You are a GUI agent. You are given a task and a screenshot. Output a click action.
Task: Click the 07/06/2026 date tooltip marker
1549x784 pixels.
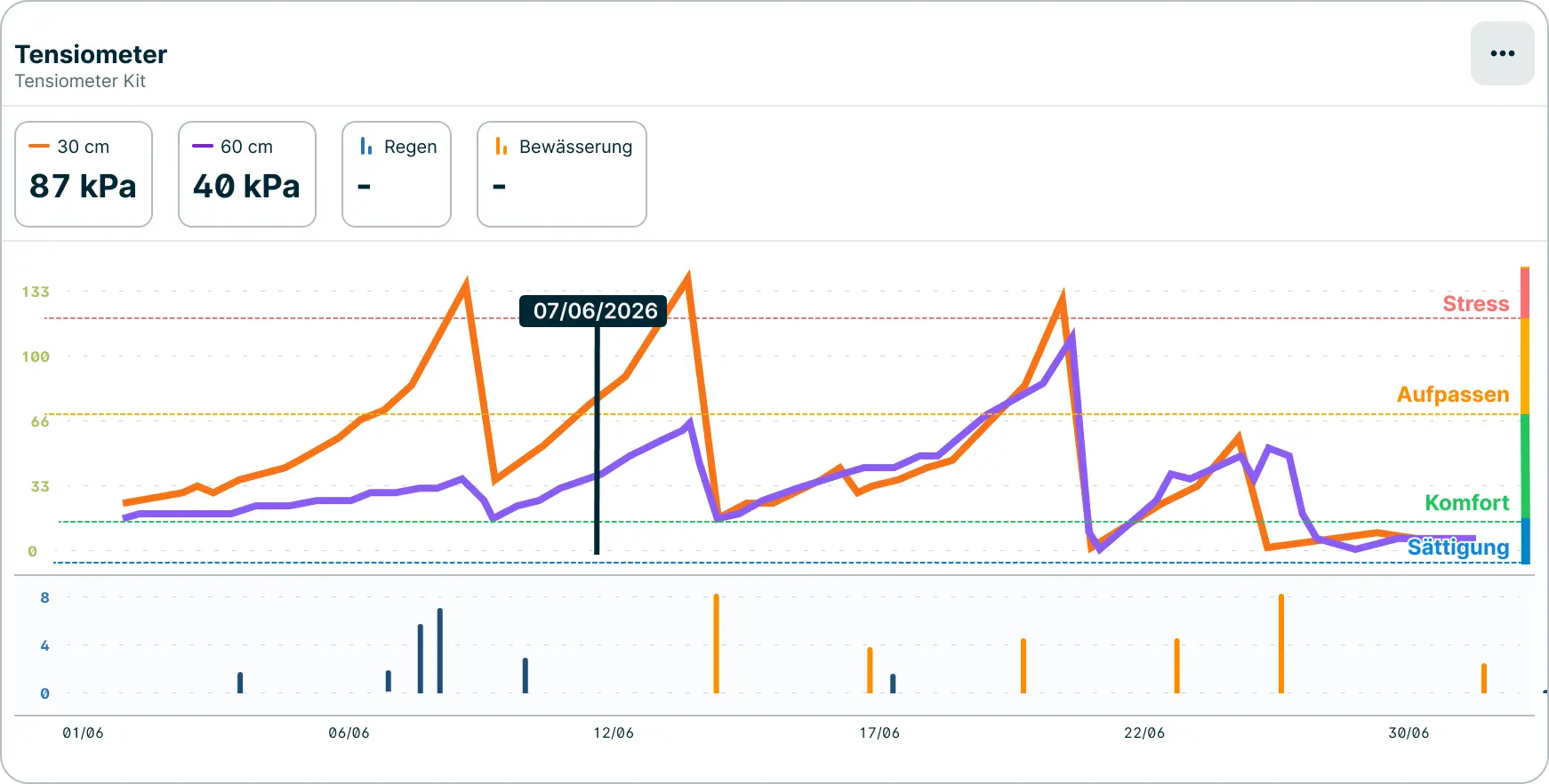(x=593, y=311)
